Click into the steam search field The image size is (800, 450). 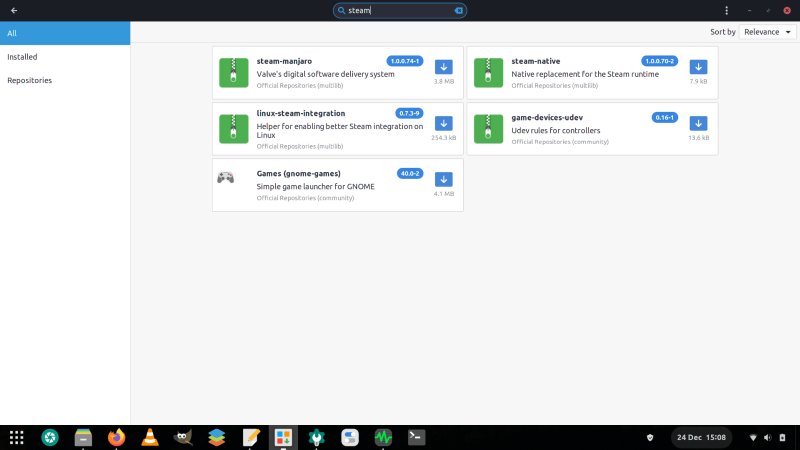click(x=399, y=10)
